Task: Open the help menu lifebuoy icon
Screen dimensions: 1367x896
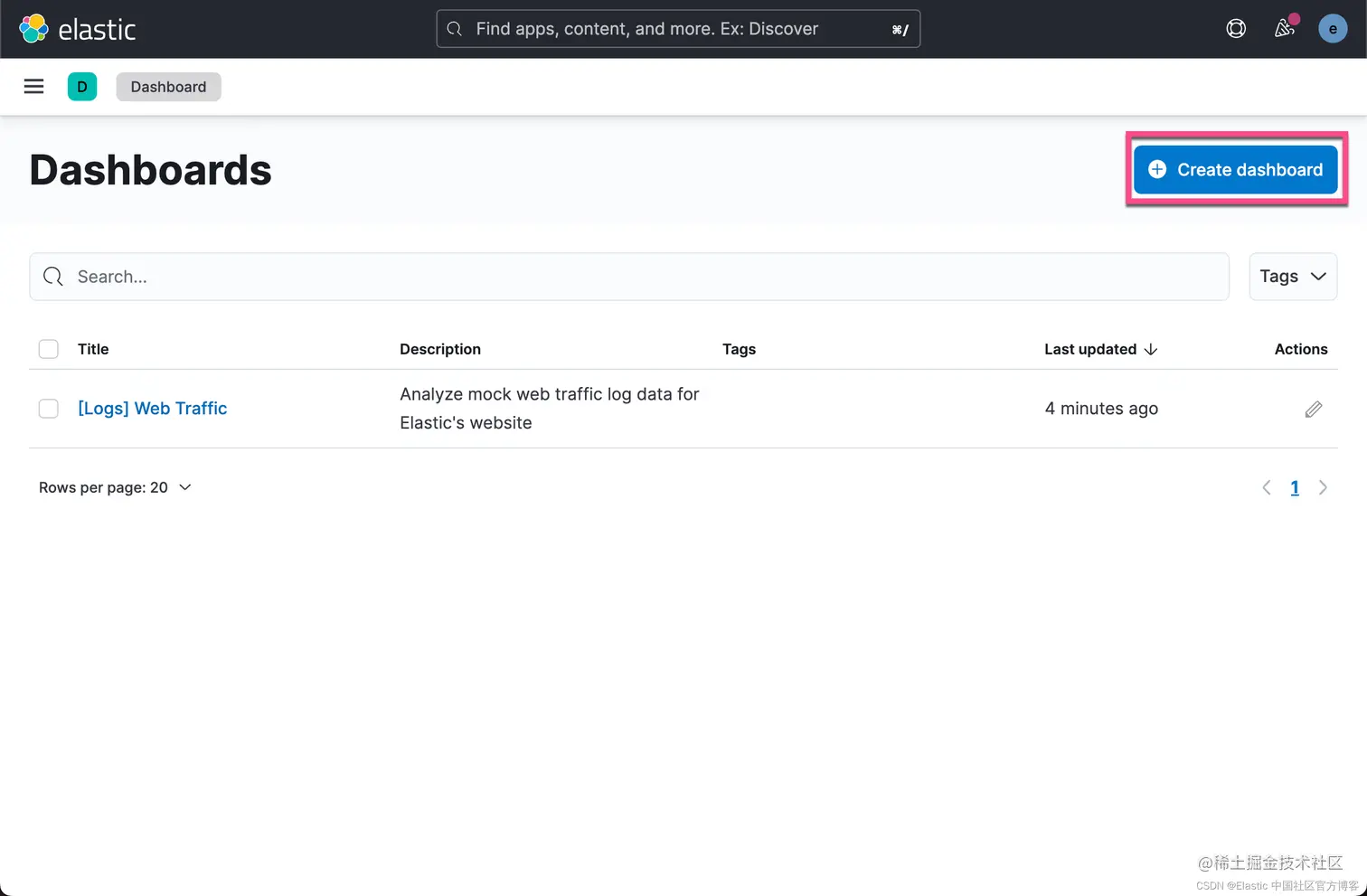Action: point(1236,29)
